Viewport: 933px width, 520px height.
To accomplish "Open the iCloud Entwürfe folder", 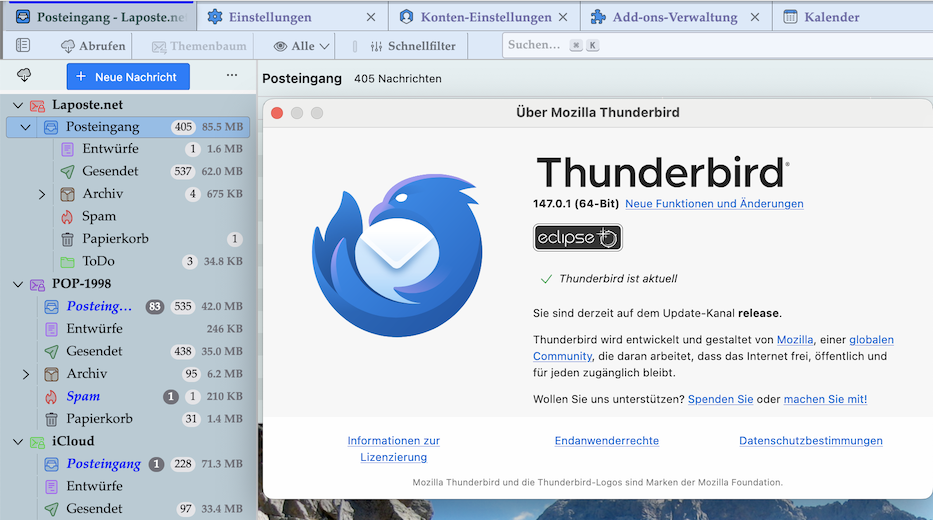I will point(94,487).
